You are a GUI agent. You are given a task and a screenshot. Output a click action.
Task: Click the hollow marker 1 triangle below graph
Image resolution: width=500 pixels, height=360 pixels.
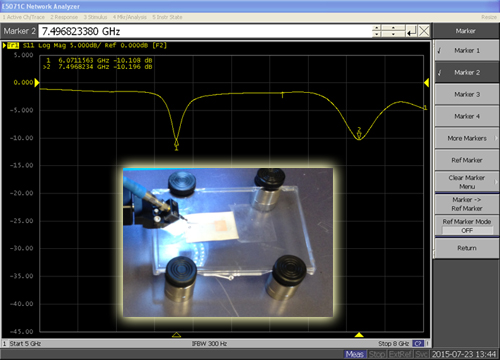coord(176,335)
